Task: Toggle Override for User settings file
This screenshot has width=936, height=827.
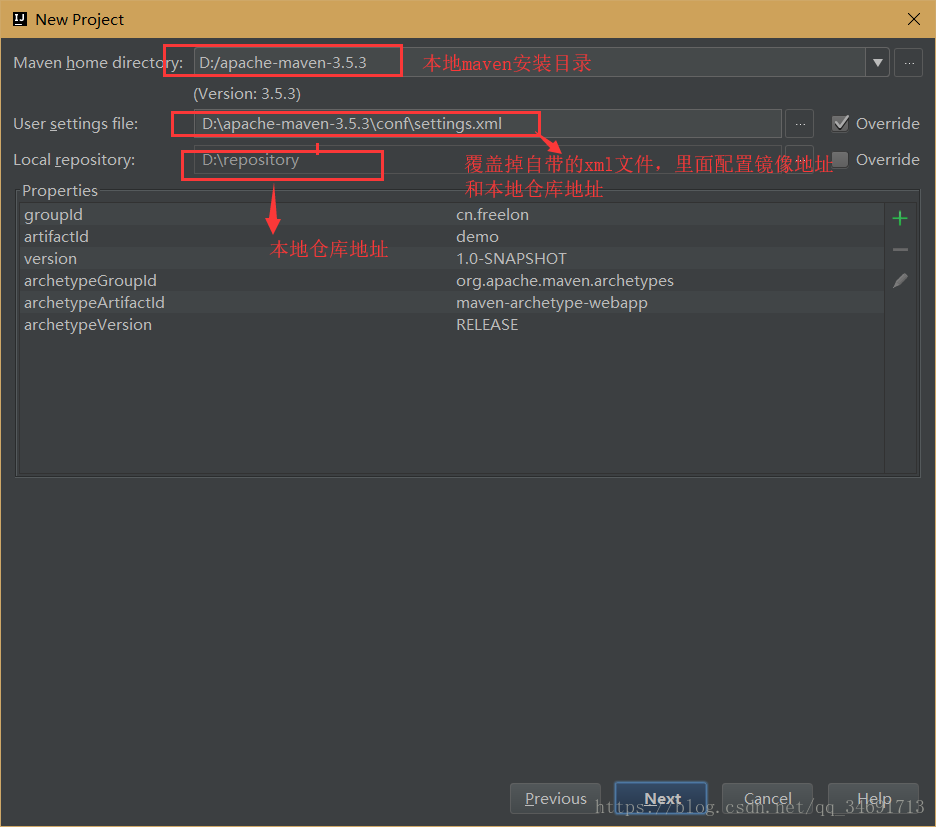Action: [x=840, y=124]
